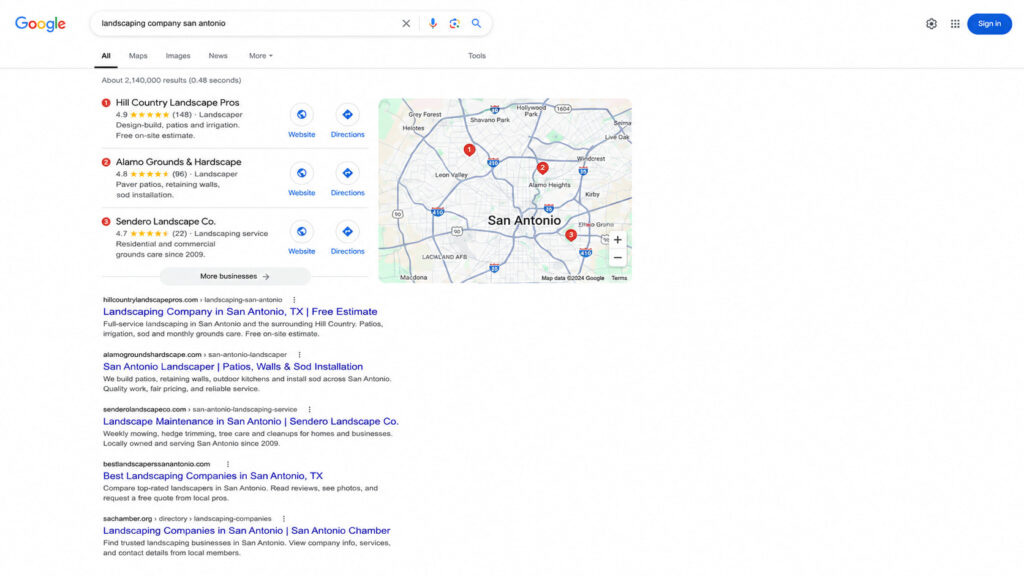Get Directions icon for Alamo Grounds & Hardscape
Image resolution: width=1024 pixels, height=576 pixels.
click(x=347, y=174)
